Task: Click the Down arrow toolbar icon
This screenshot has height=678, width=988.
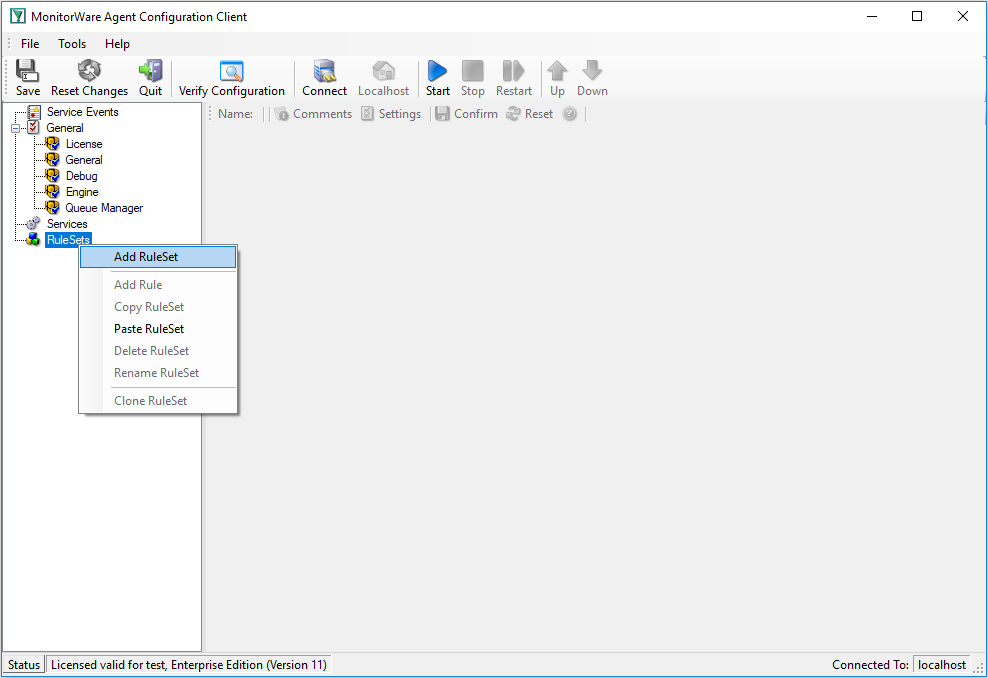Action: coord(592,71)
